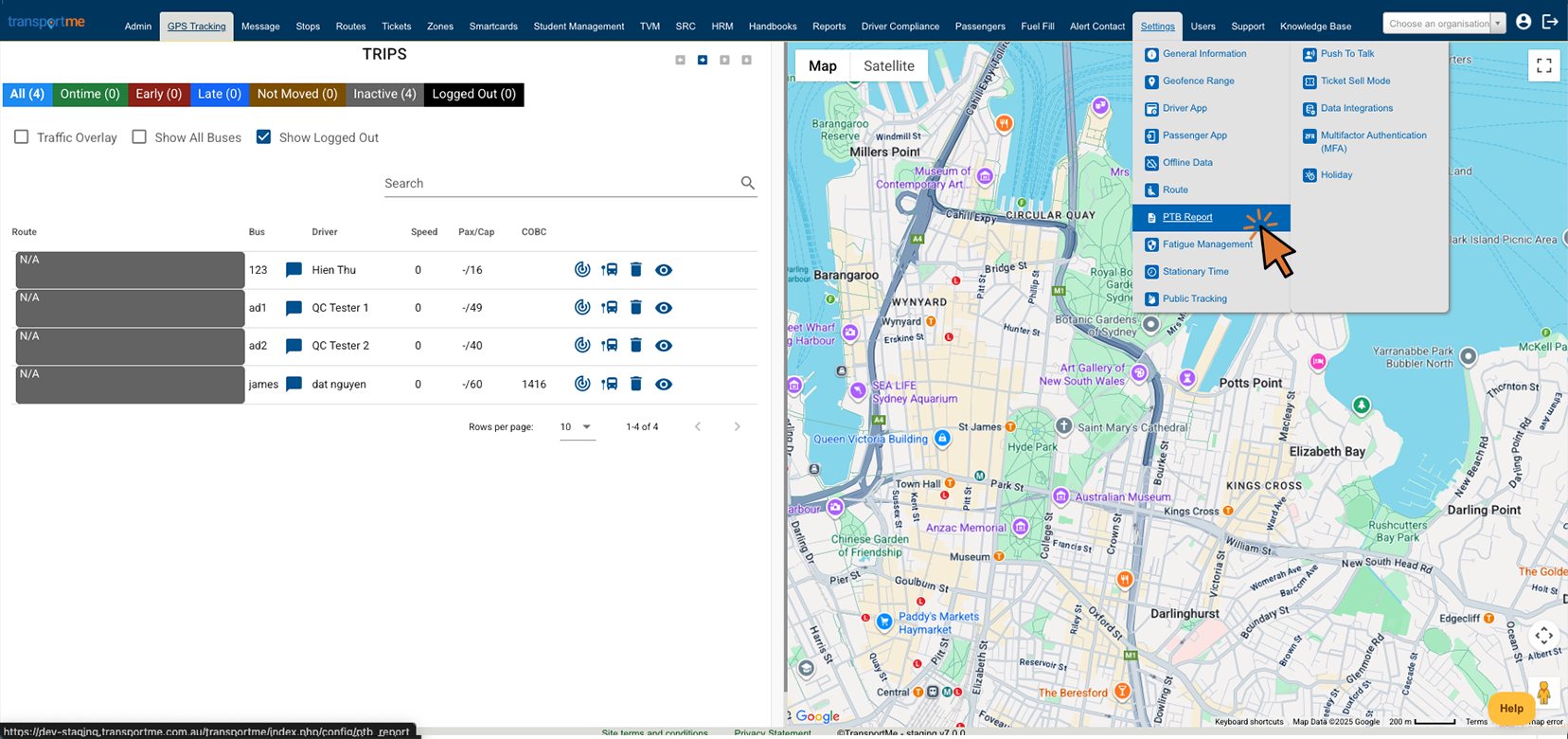Switch map to Satellite view
Screen dimensions: 1568x739
(889, 65)
